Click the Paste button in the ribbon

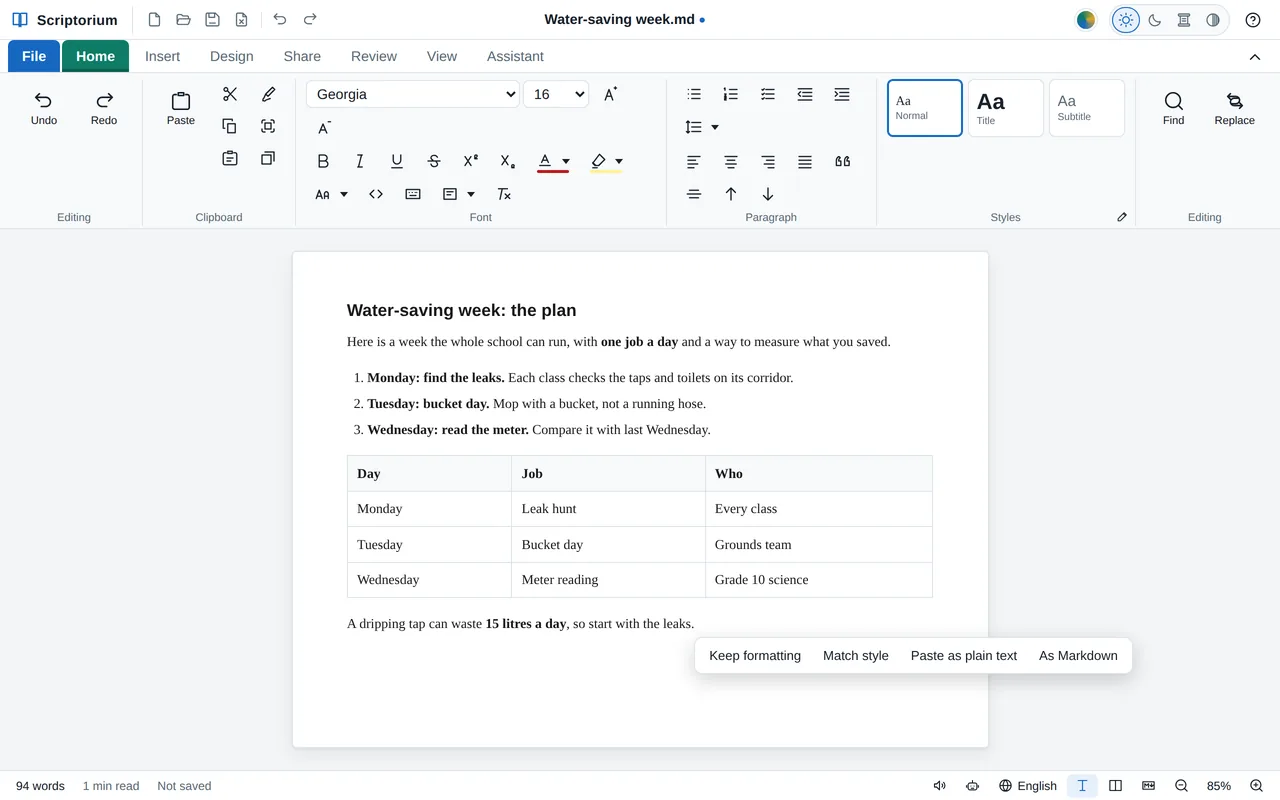coord(181,107)
